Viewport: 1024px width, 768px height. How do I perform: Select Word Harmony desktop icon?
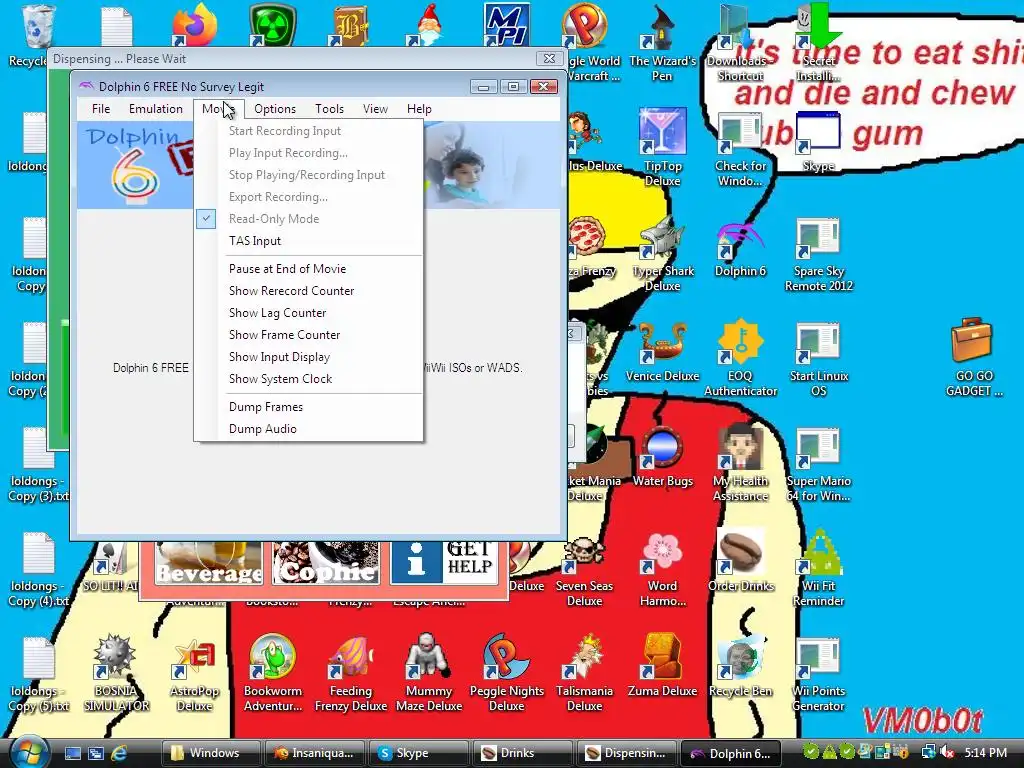(x=662, y=570)
